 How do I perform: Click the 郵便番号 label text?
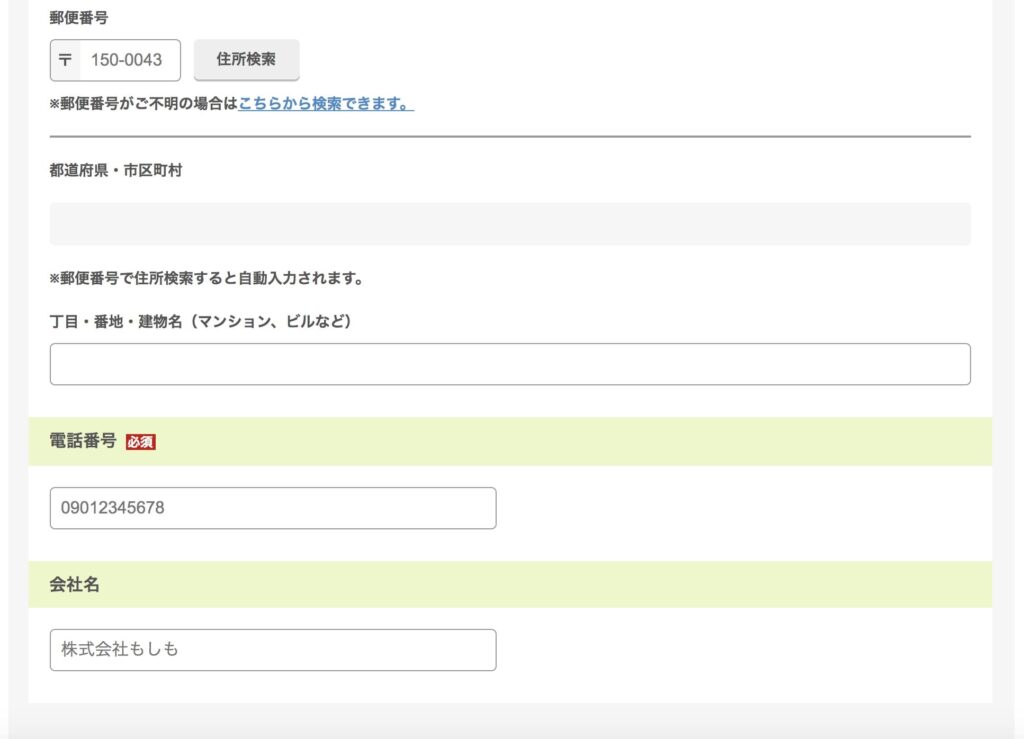tap(79, 18)
